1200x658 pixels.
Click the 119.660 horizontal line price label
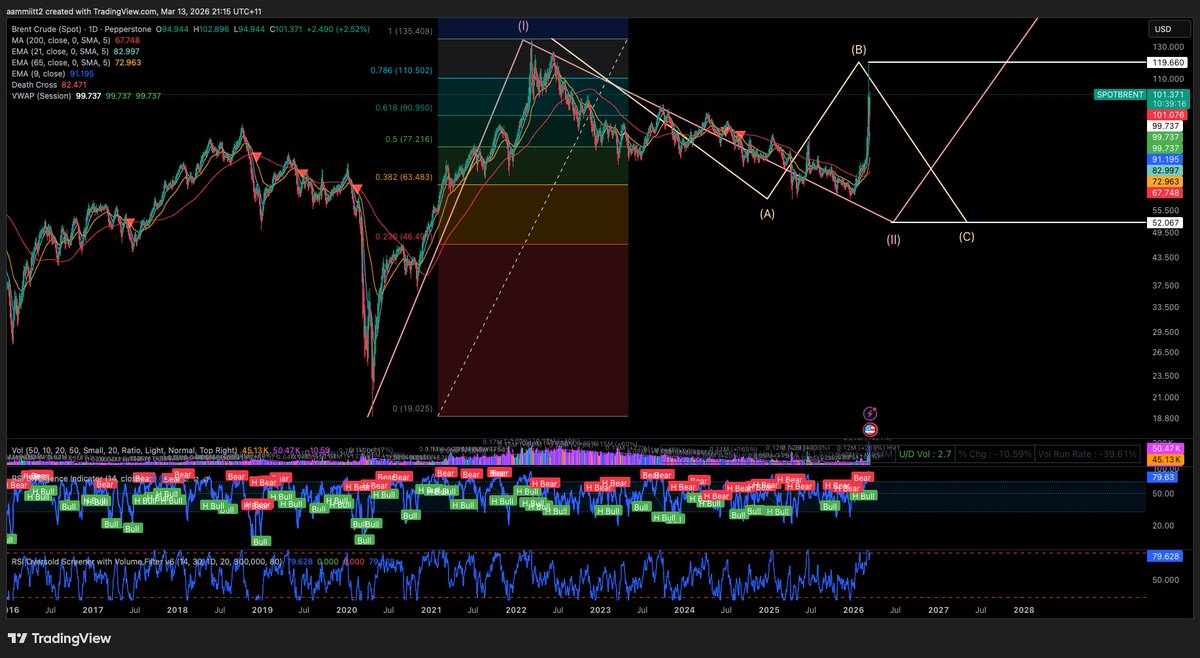(1167, 62)
